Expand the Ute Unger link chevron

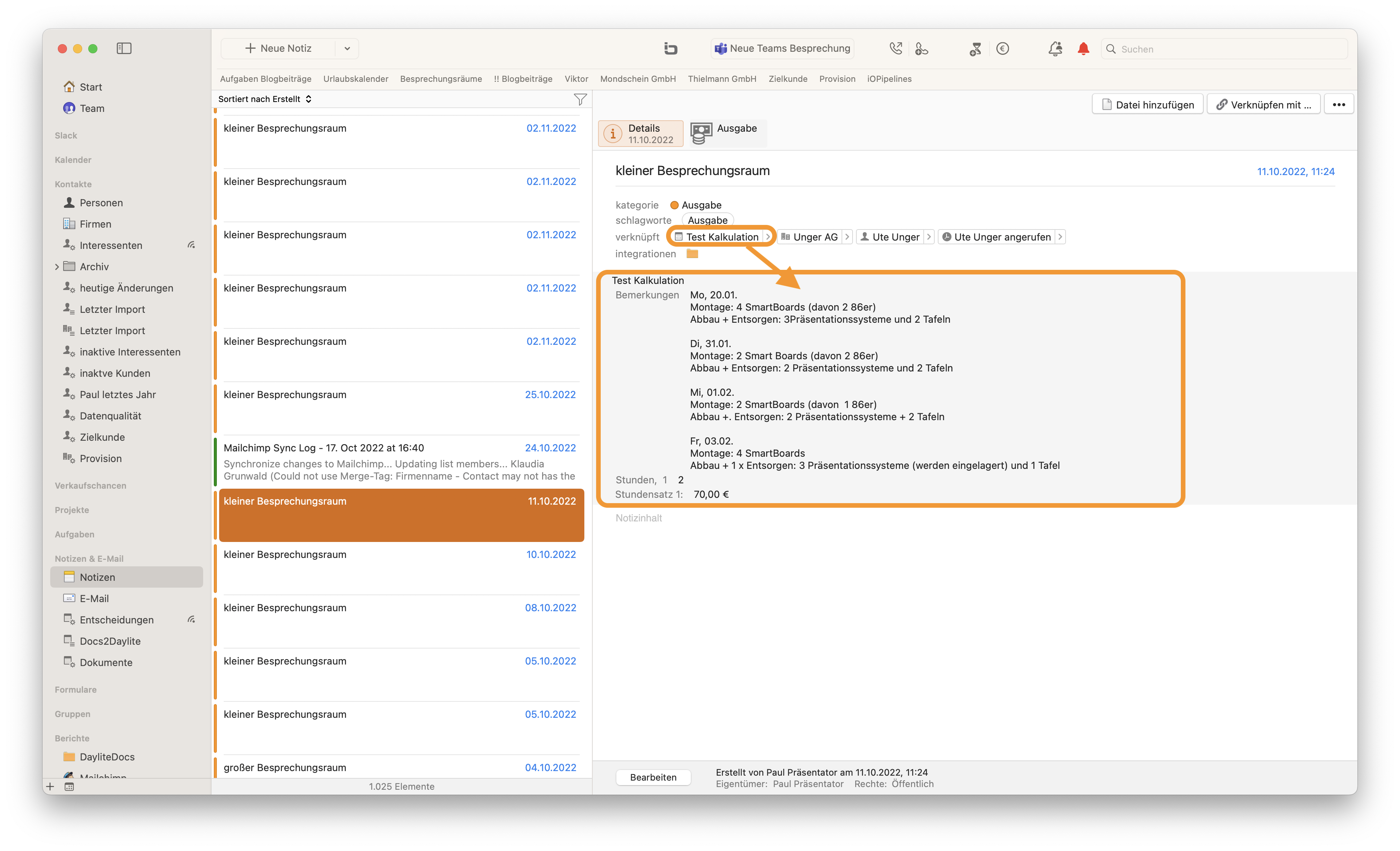(928, 236)
